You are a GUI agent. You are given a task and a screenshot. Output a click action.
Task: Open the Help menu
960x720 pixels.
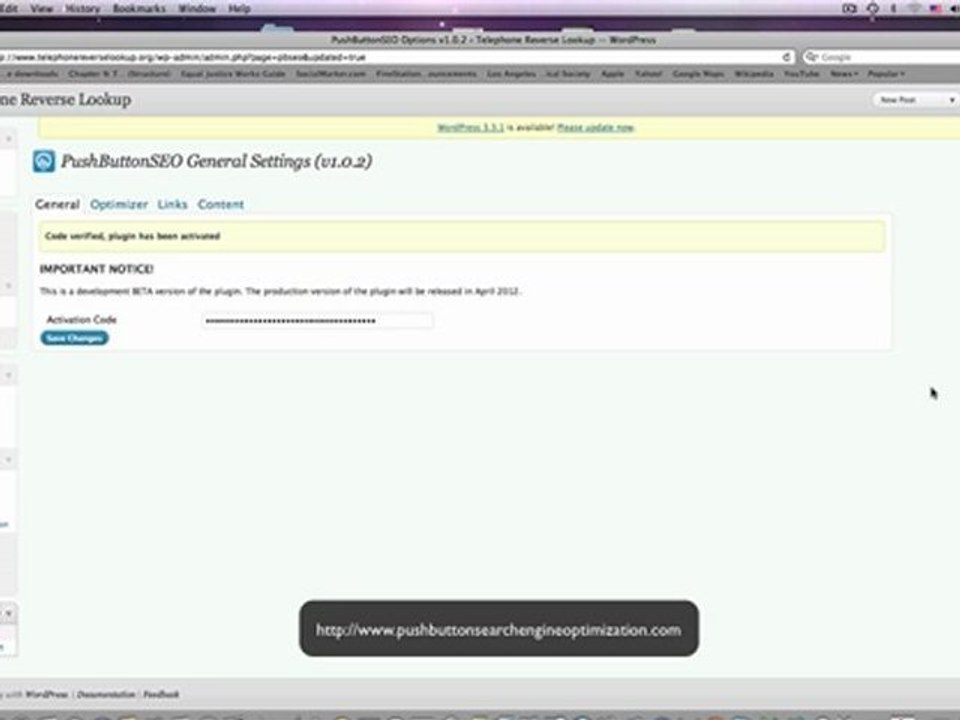pos(239,9)
